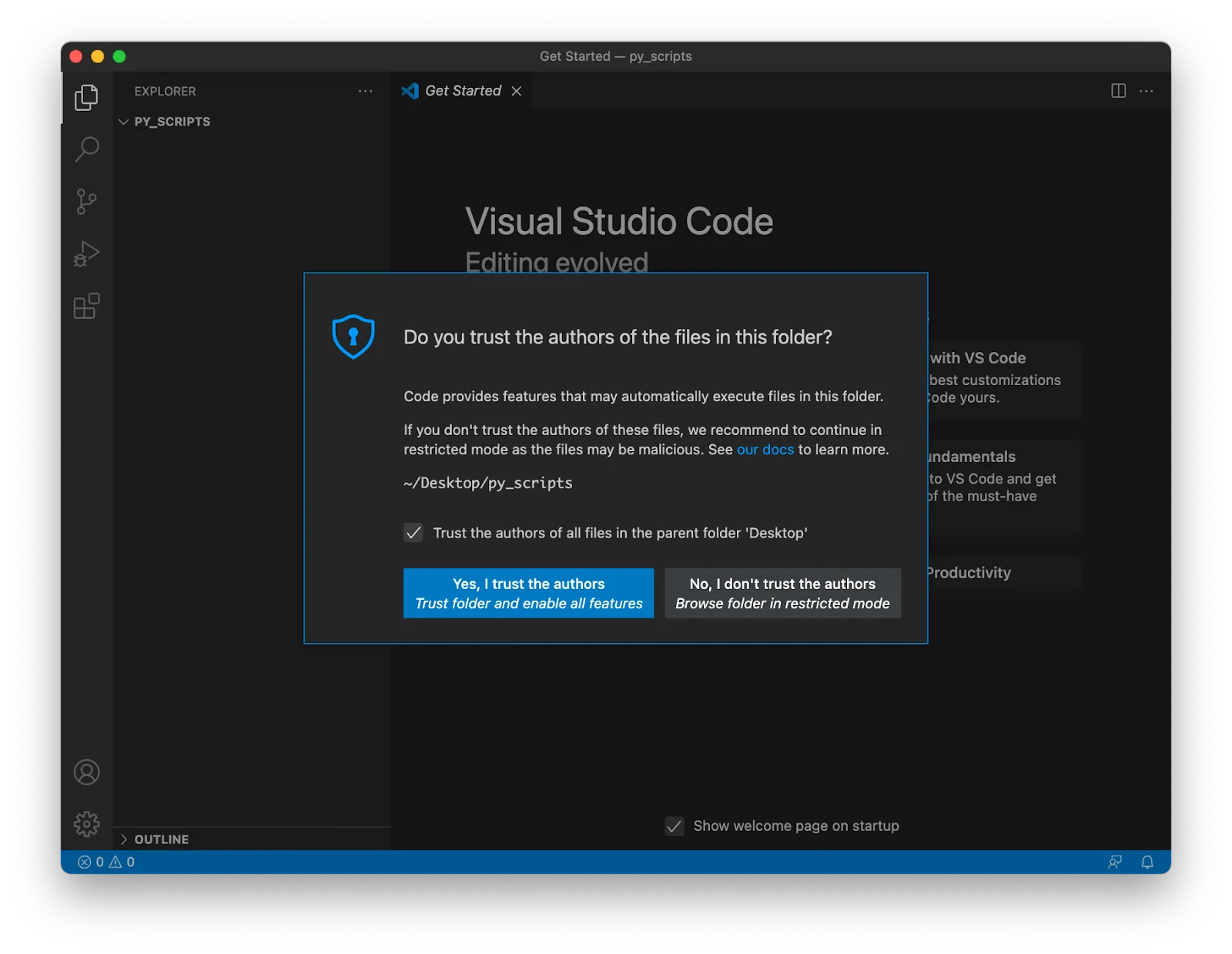Screen dimensions: 1232x954
Task: Open the Manage gear menu
Action: [86, 824]
